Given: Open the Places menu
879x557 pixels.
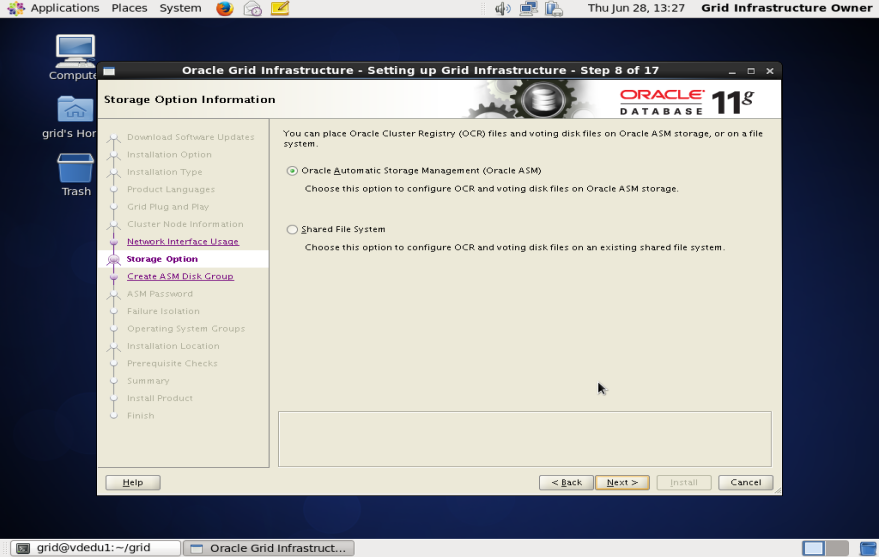Looking at the screenshot, I should 129,8.
